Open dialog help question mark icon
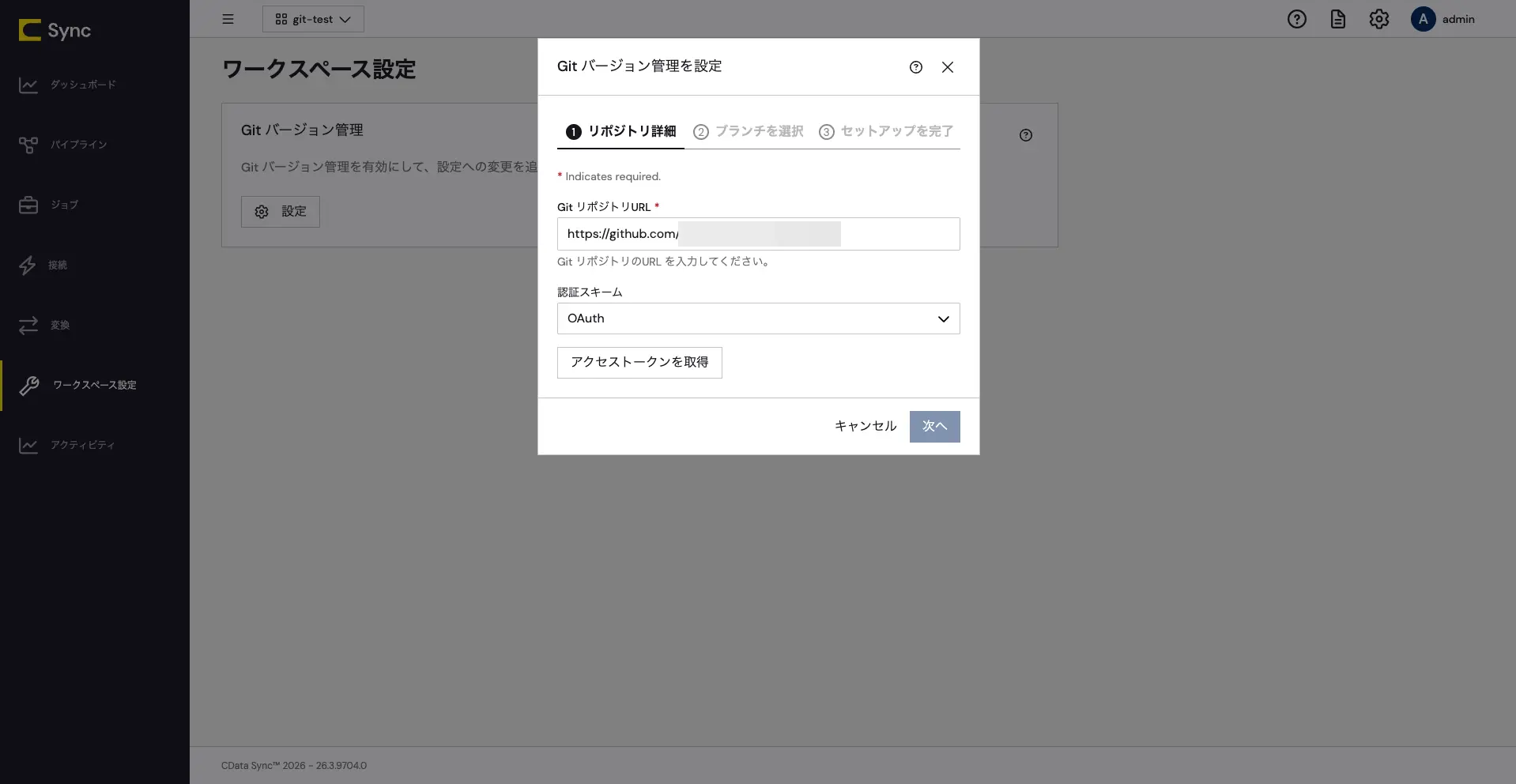This screenshot has height=784, width=1516. (916, 67)
